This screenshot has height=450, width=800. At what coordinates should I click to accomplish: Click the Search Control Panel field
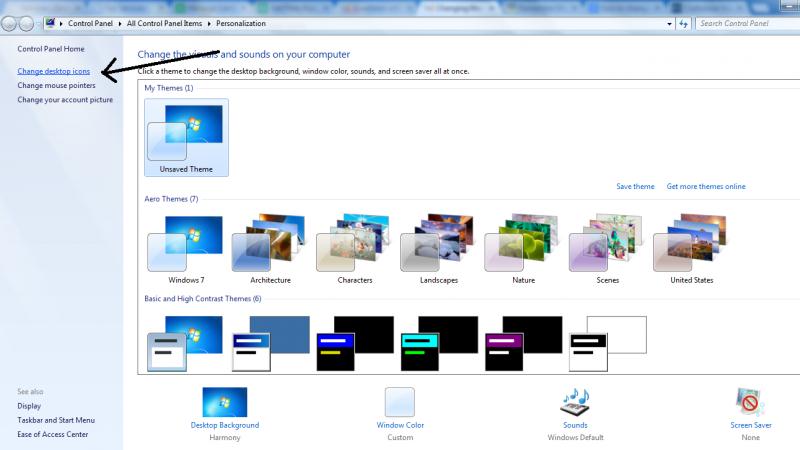point(745,23)
